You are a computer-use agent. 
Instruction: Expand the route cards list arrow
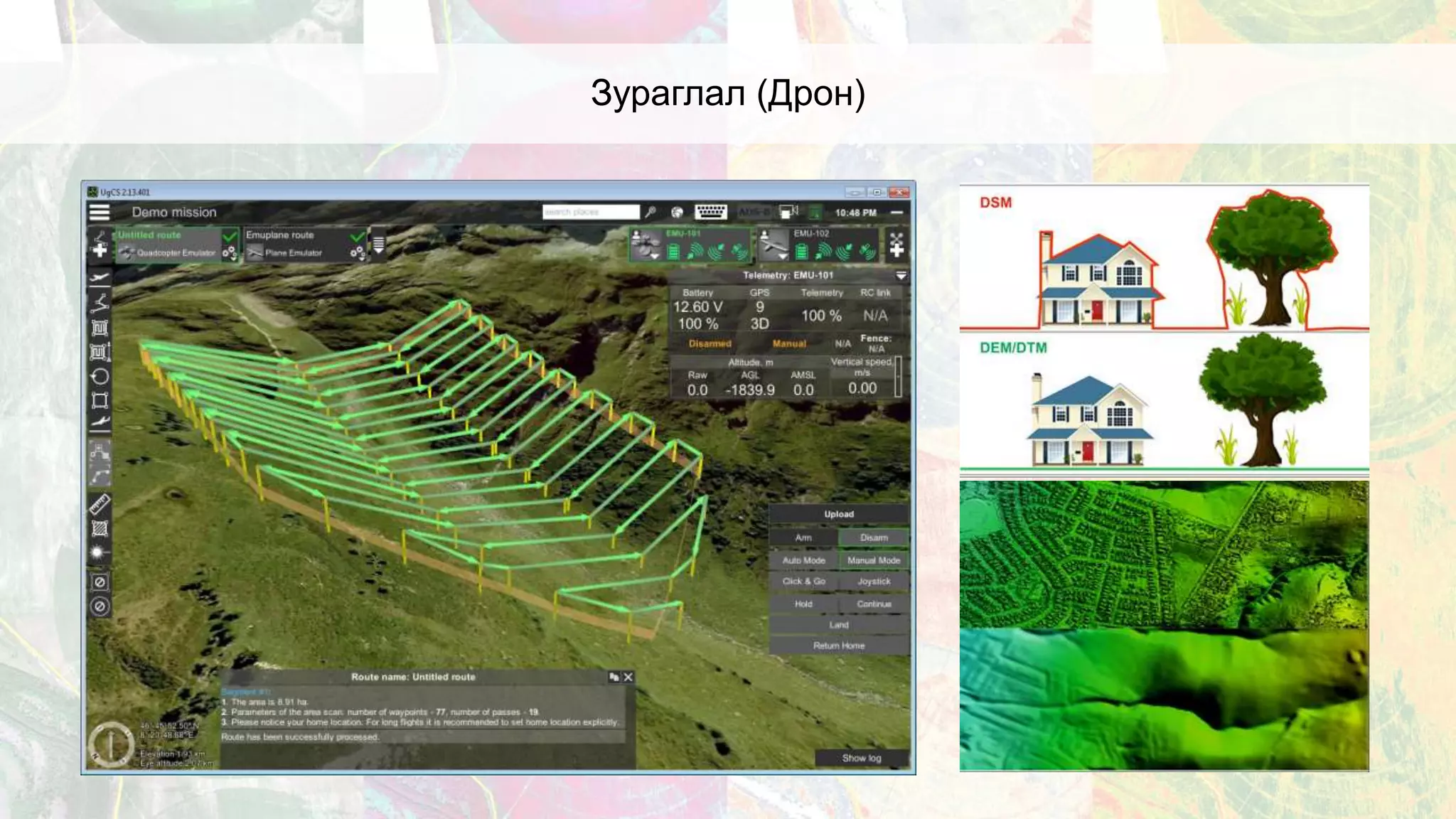[379, 245]
